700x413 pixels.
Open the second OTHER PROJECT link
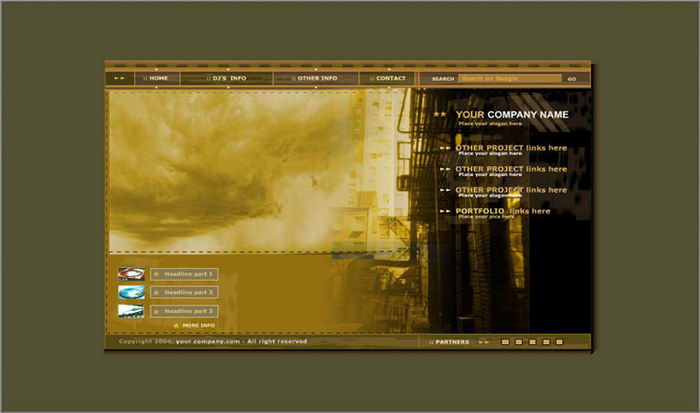(x=510, y=169)
